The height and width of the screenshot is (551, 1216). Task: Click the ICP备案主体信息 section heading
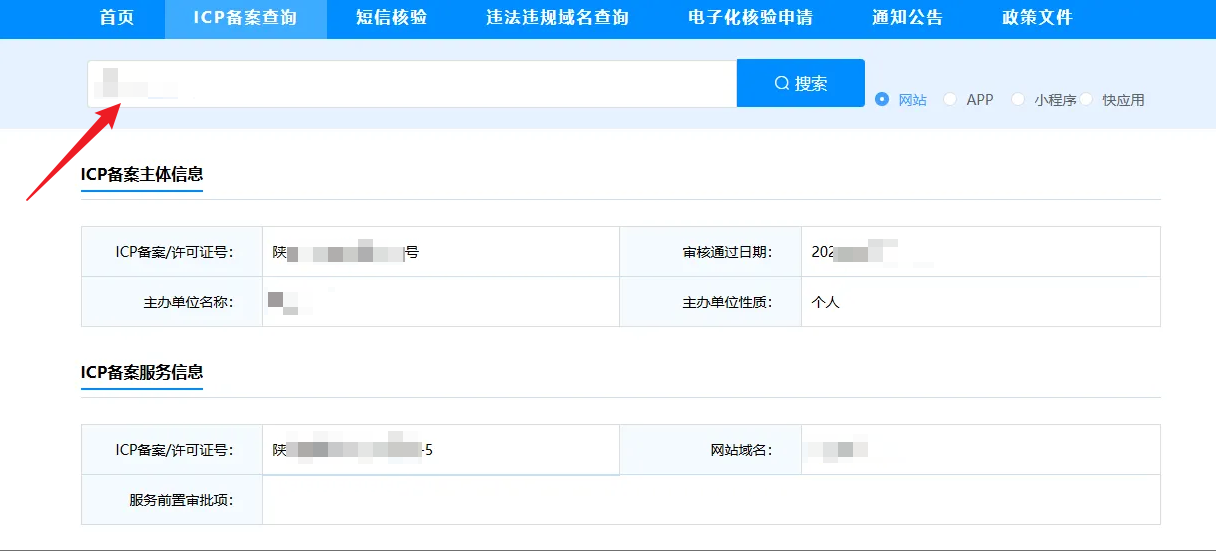click(x=142, y=174)
